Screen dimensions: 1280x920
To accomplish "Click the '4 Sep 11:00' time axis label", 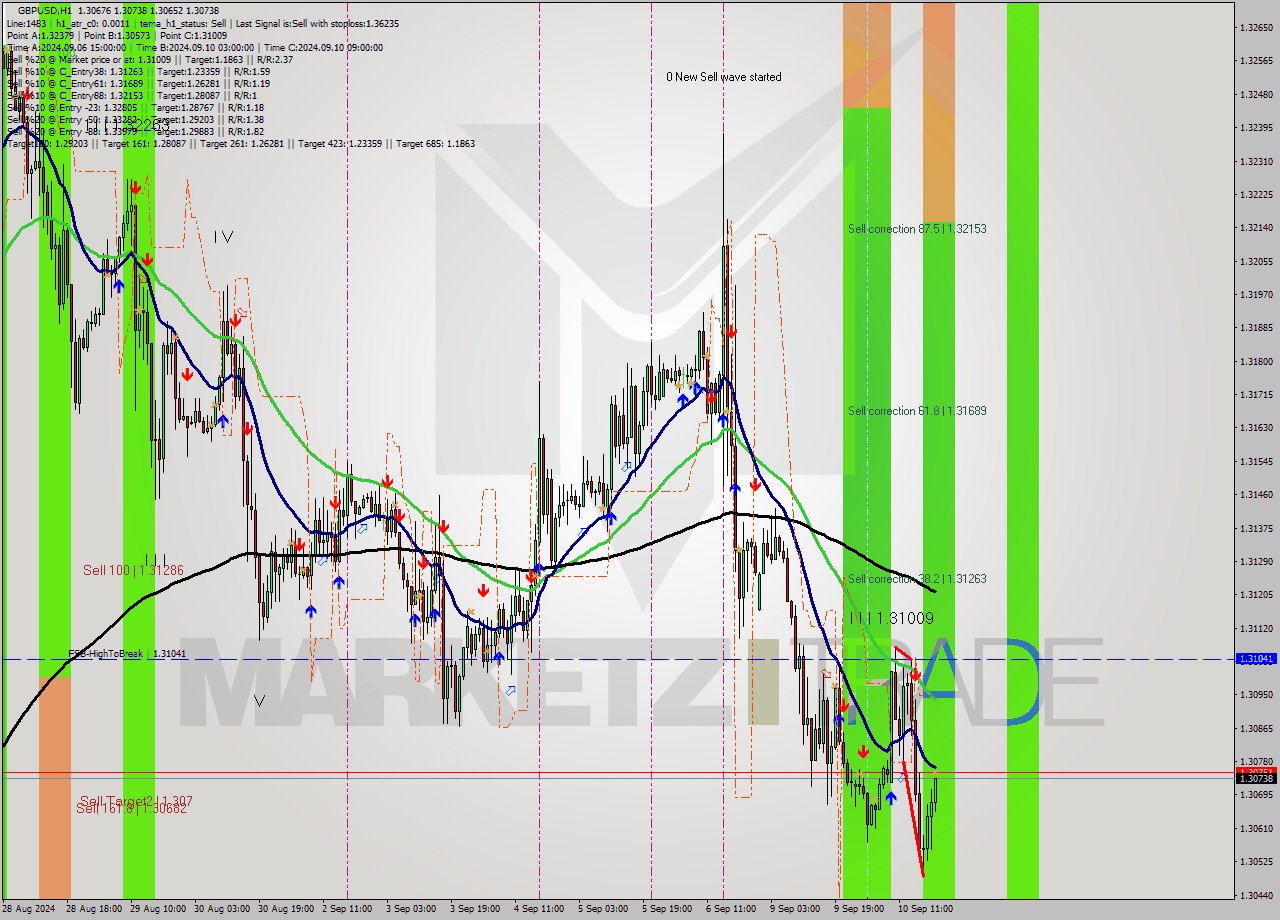I will point(539,909).
